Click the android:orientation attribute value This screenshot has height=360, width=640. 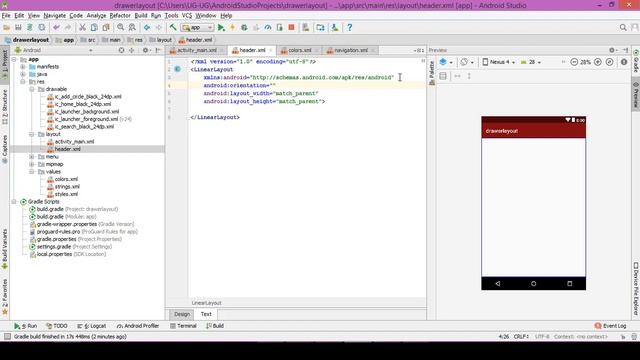[273, 86]
